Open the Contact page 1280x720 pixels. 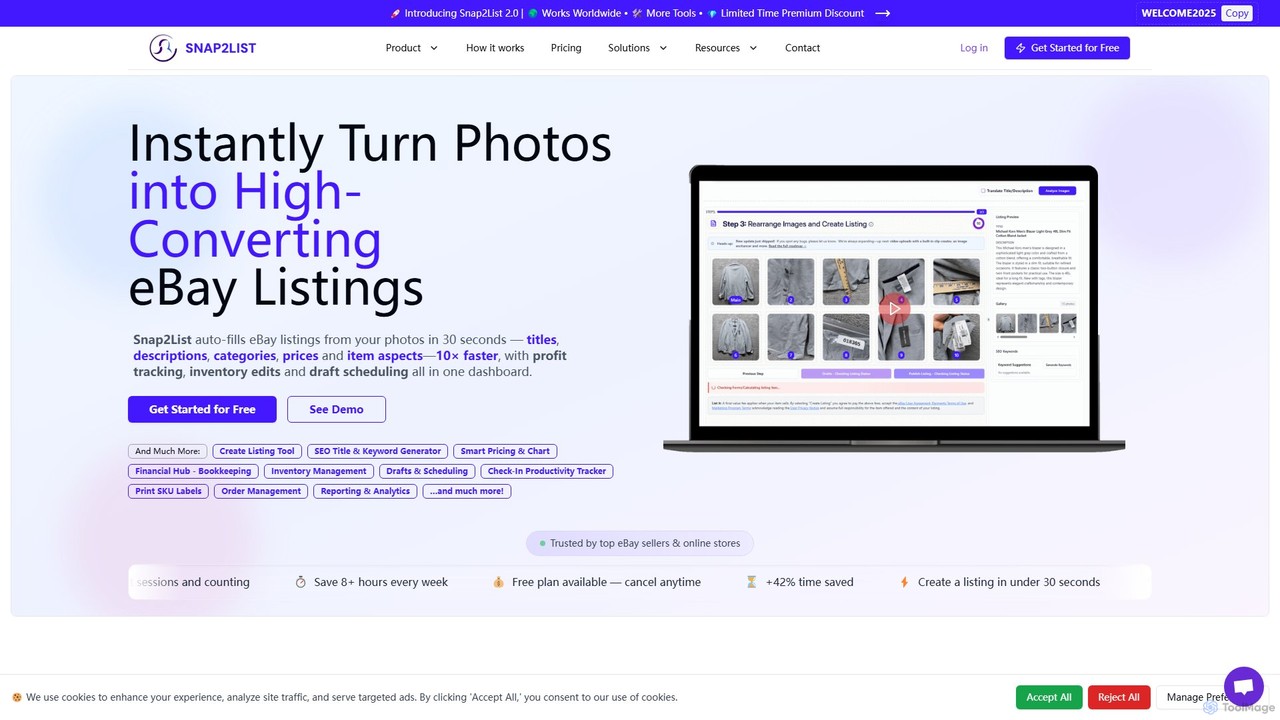802,48
